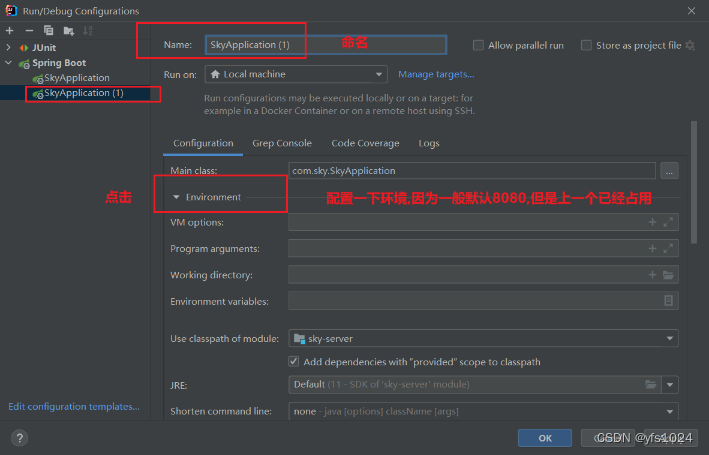The image size is (709, 455).
Task: Edit Environment variables list icon
Action: tap(668, 301)
